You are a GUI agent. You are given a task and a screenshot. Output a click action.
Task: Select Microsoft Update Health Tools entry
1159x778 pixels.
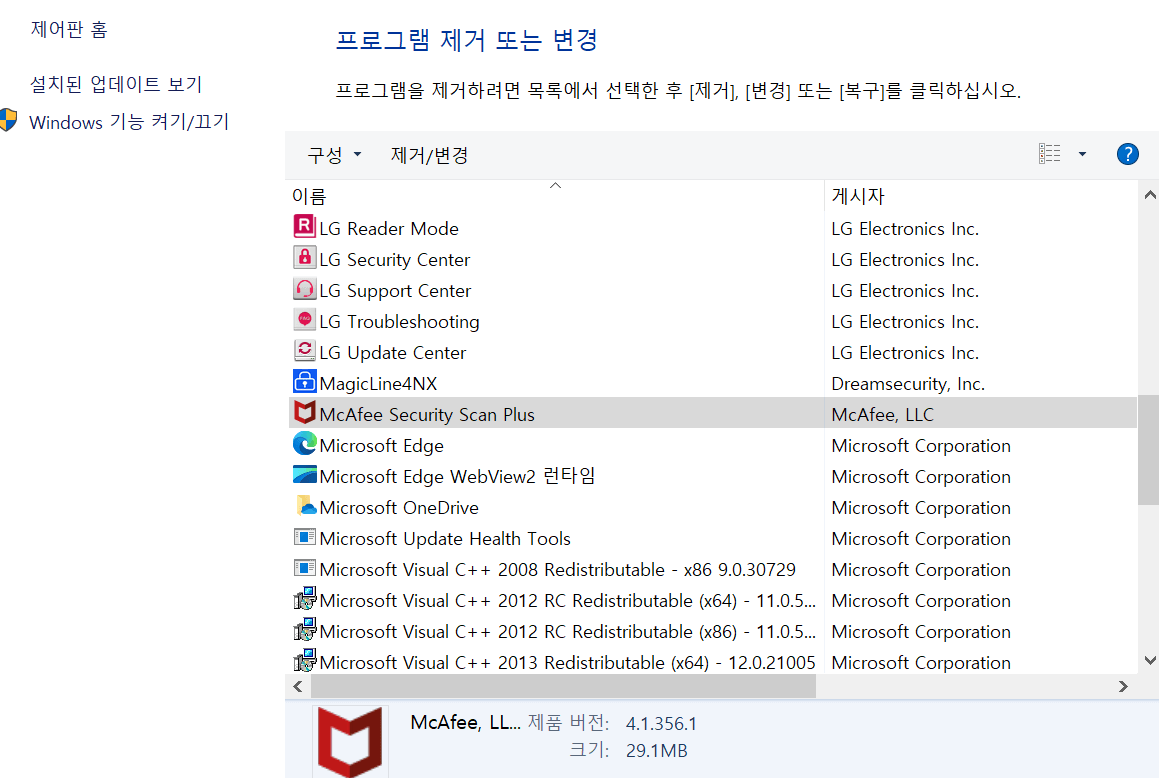tap(713, 539)
